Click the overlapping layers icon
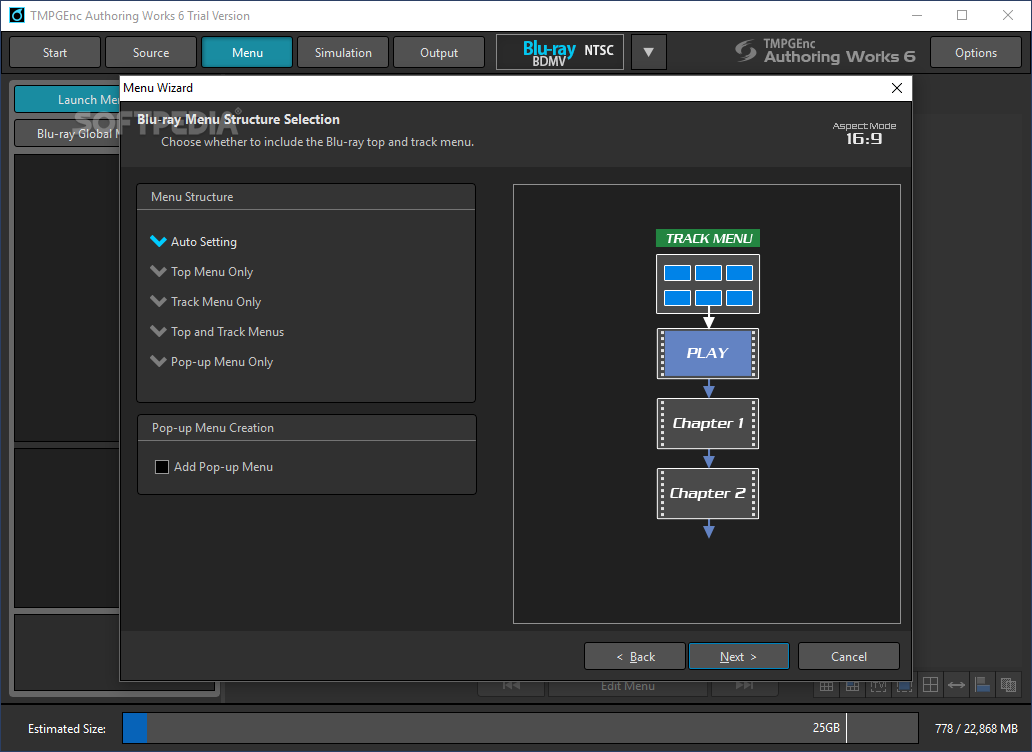This screenshot has width=1032, height=752. 1008,685
